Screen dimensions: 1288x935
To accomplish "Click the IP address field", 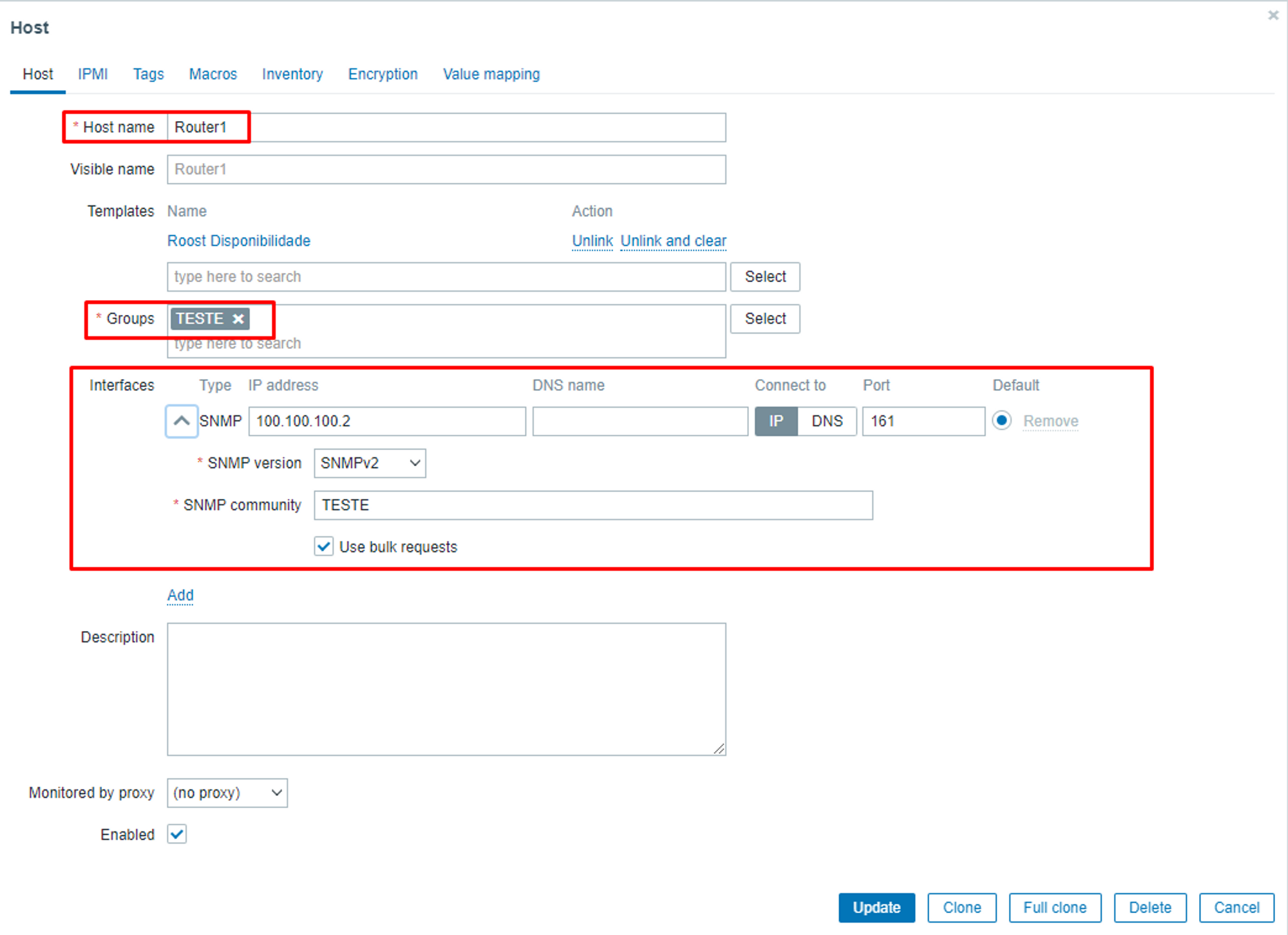I will tap(387, 421).
